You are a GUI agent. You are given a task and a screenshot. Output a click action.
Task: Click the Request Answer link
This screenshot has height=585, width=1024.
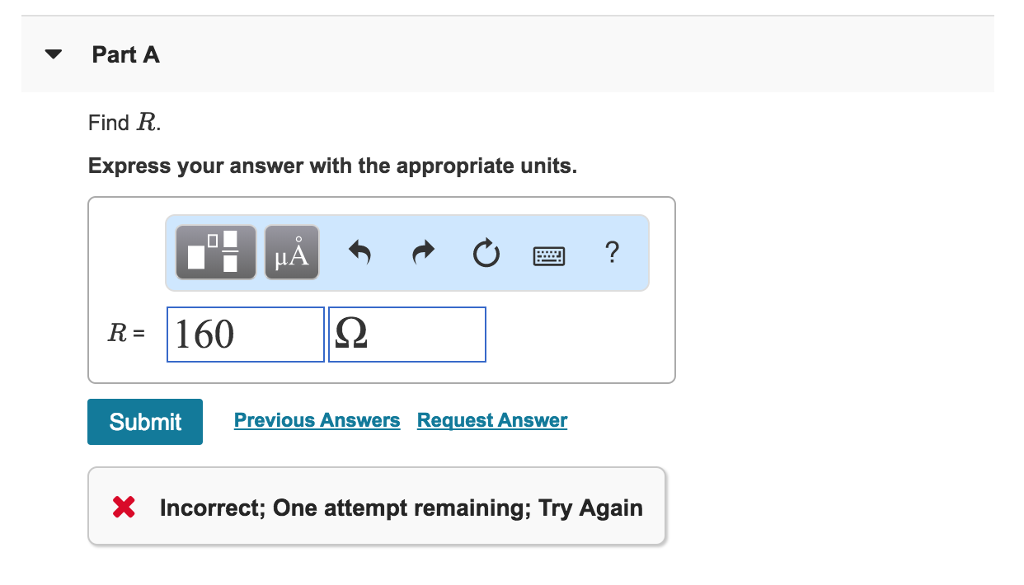coord(492,421)
